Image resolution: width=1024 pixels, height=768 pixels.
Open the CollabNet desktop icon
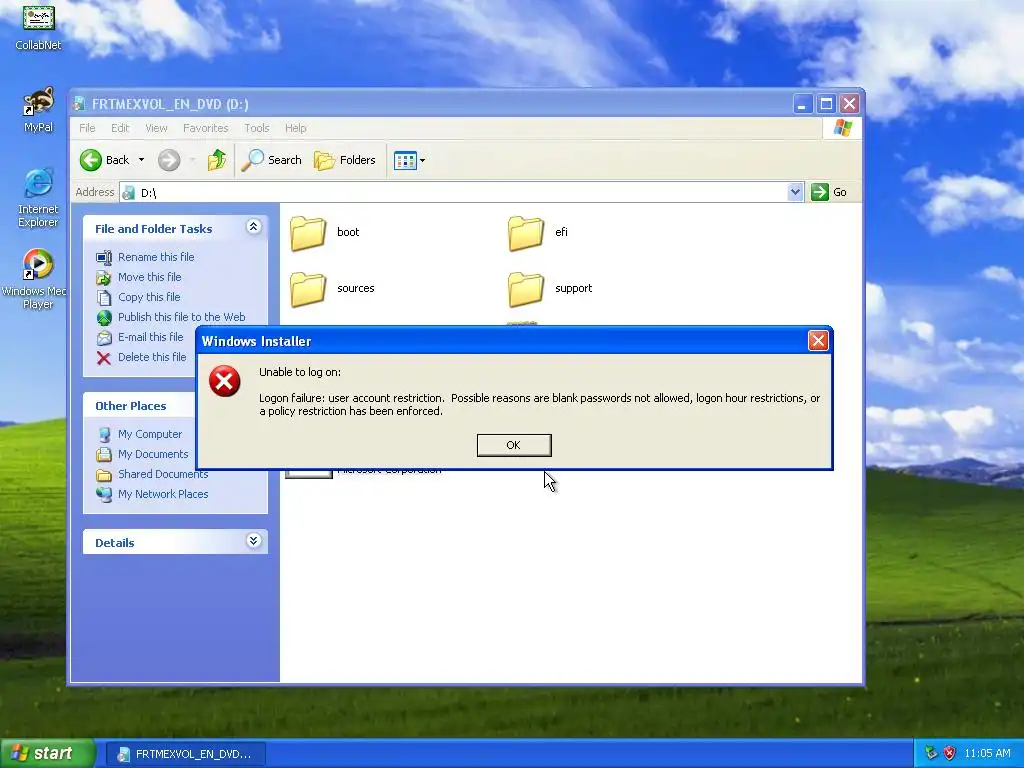tap(39, 26)
